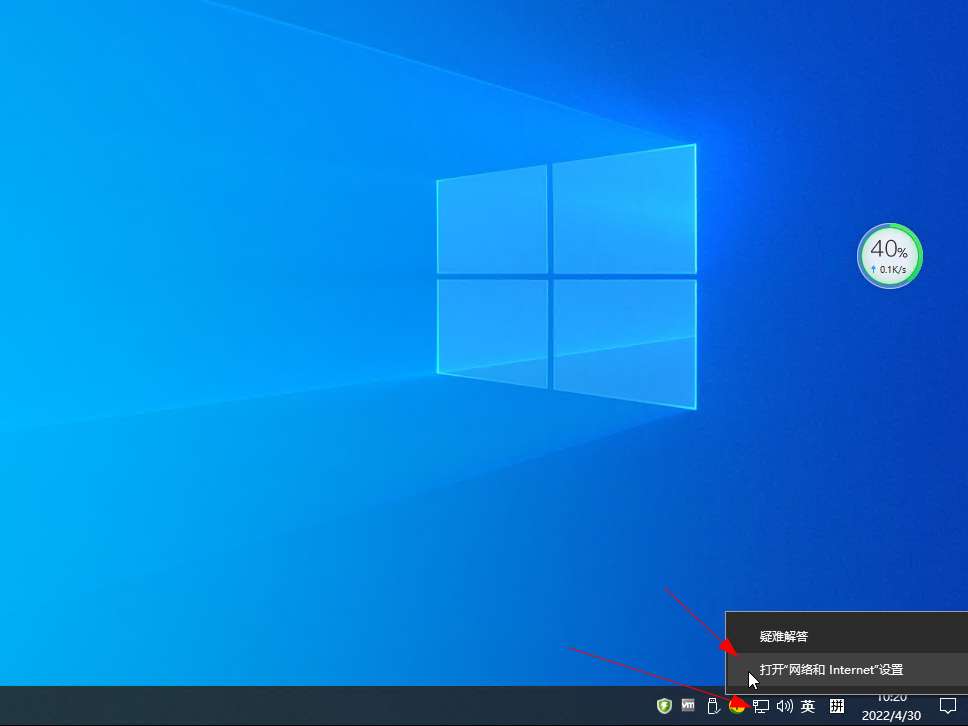Toggle the 英 language mode indicator
The width and height of the screenshot is (968, 726).
click(x=808, y=706)
